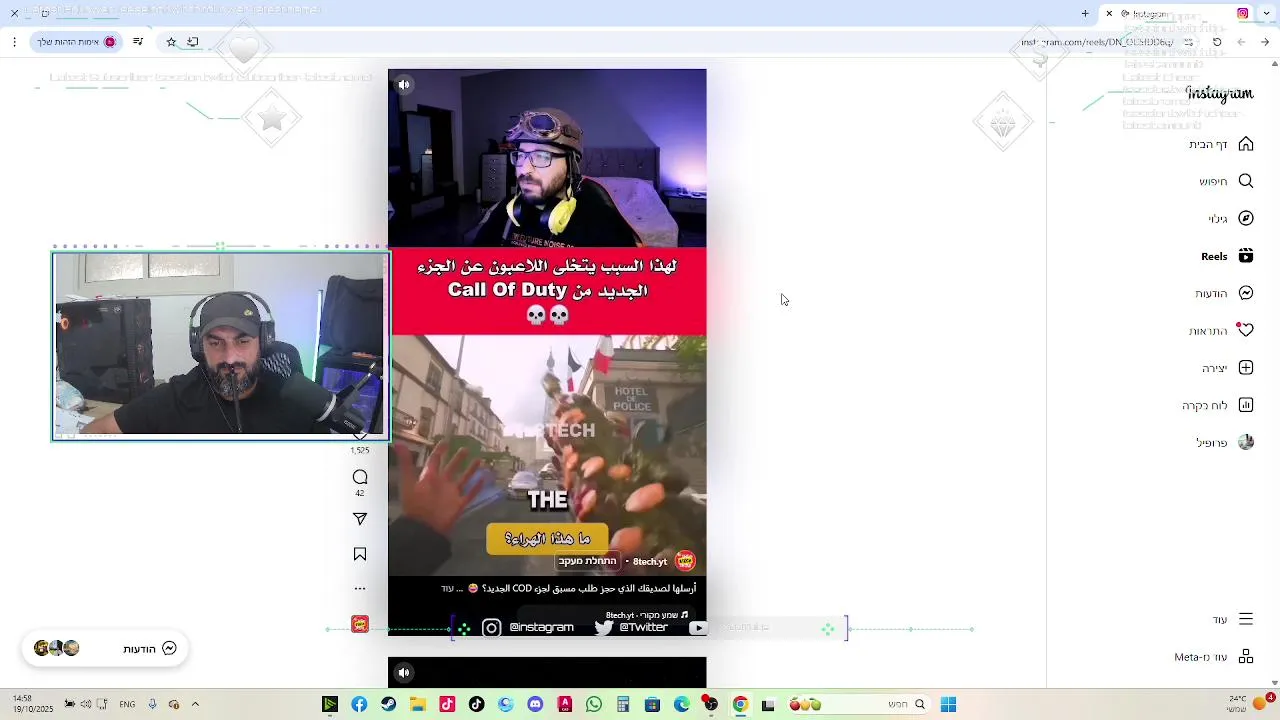Click the Instagram wordmark logo
The image size is (1280, 720).
(1219, 94)
